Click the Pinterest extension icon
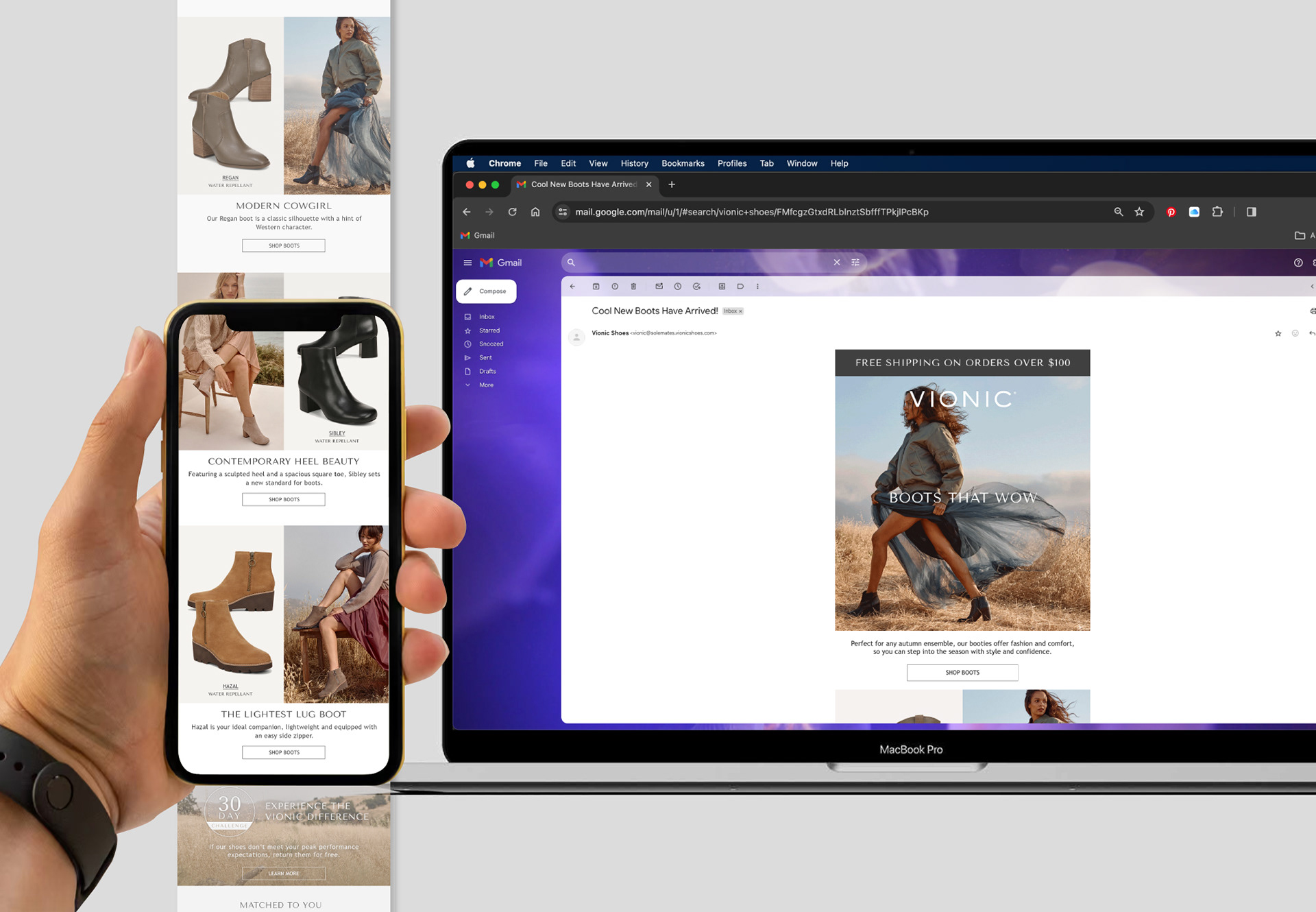This screenshot has width=1316, height=912. click(x=1171, y=212)
